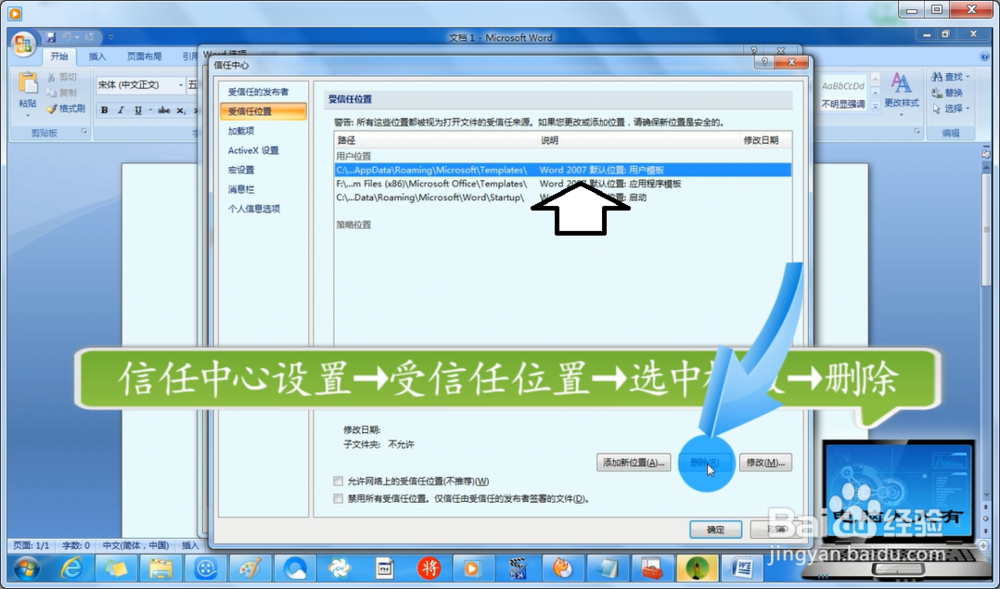Screen dimensions: 1000x589
Task: Select the AppData\Roaming\Microsoft\Templates\ location row
Action: 562,170
